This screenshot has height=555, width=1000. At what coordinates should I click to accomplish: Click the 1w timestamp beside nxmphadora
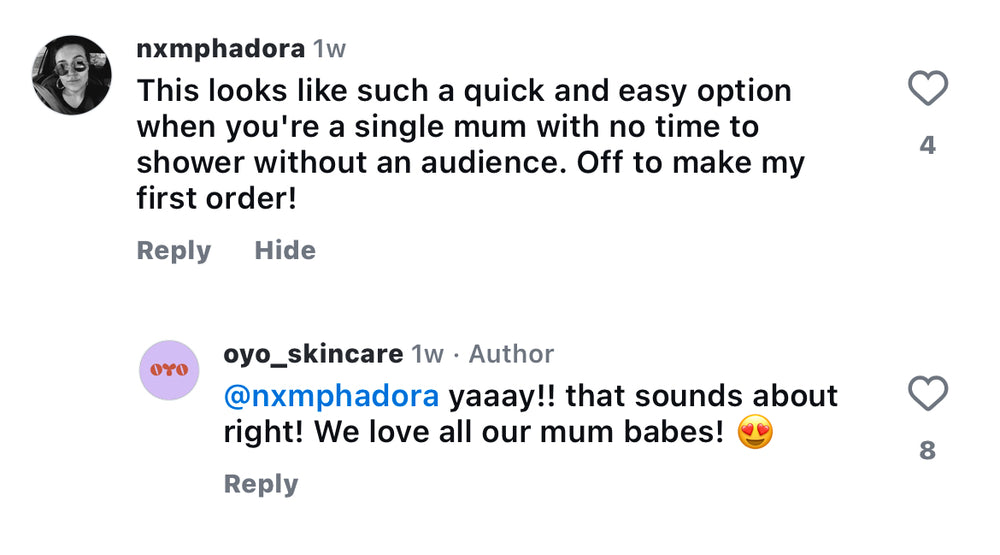click(329, 49)
